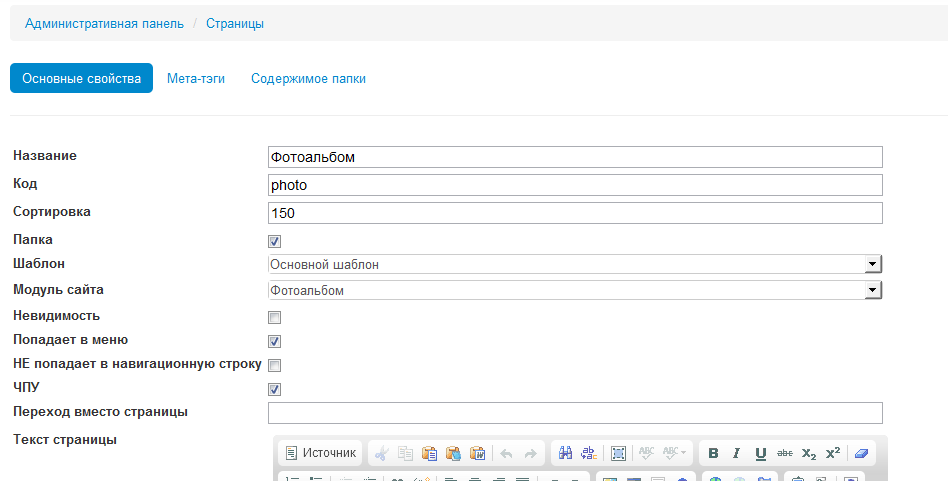
Task: Click the Remove Format eraser icon
Action: tap(862, 453)
